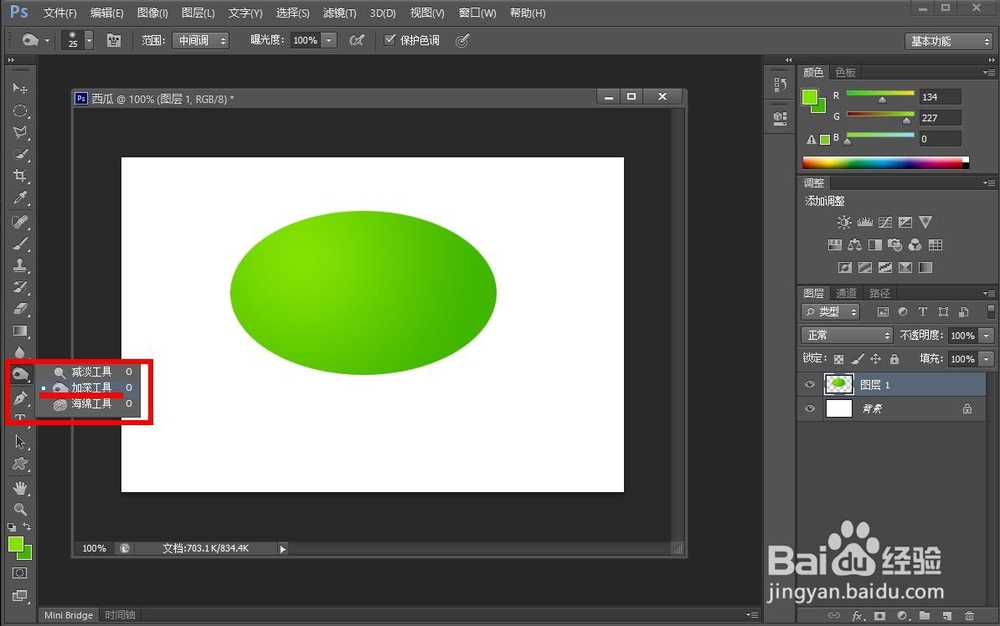Image resolution: width=1000 pixels, height=626 pixels.
Task: Open the 类型 layer filter dropdown
Action: pyautogui.click(x=831, y=312)
